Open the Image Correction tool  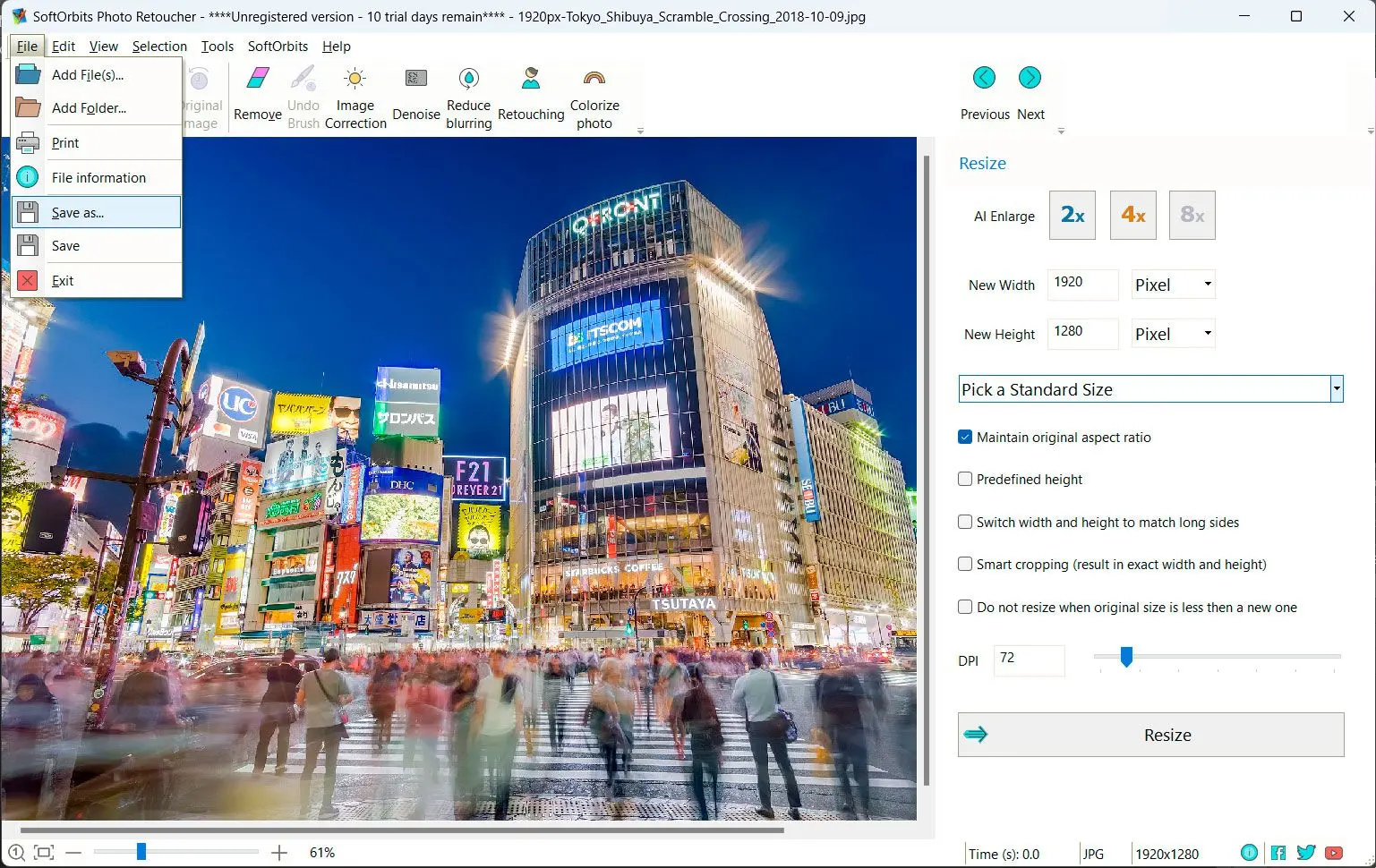(355, 95)
